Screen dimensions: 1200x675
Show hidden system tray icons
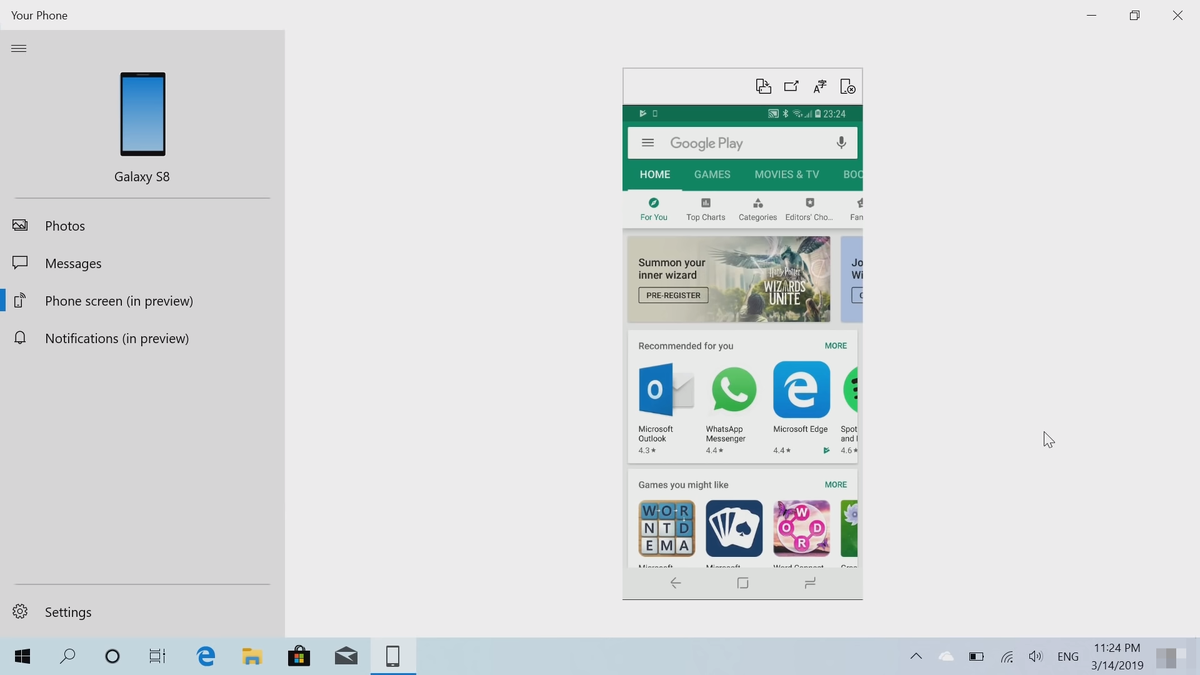coord(916,656)
